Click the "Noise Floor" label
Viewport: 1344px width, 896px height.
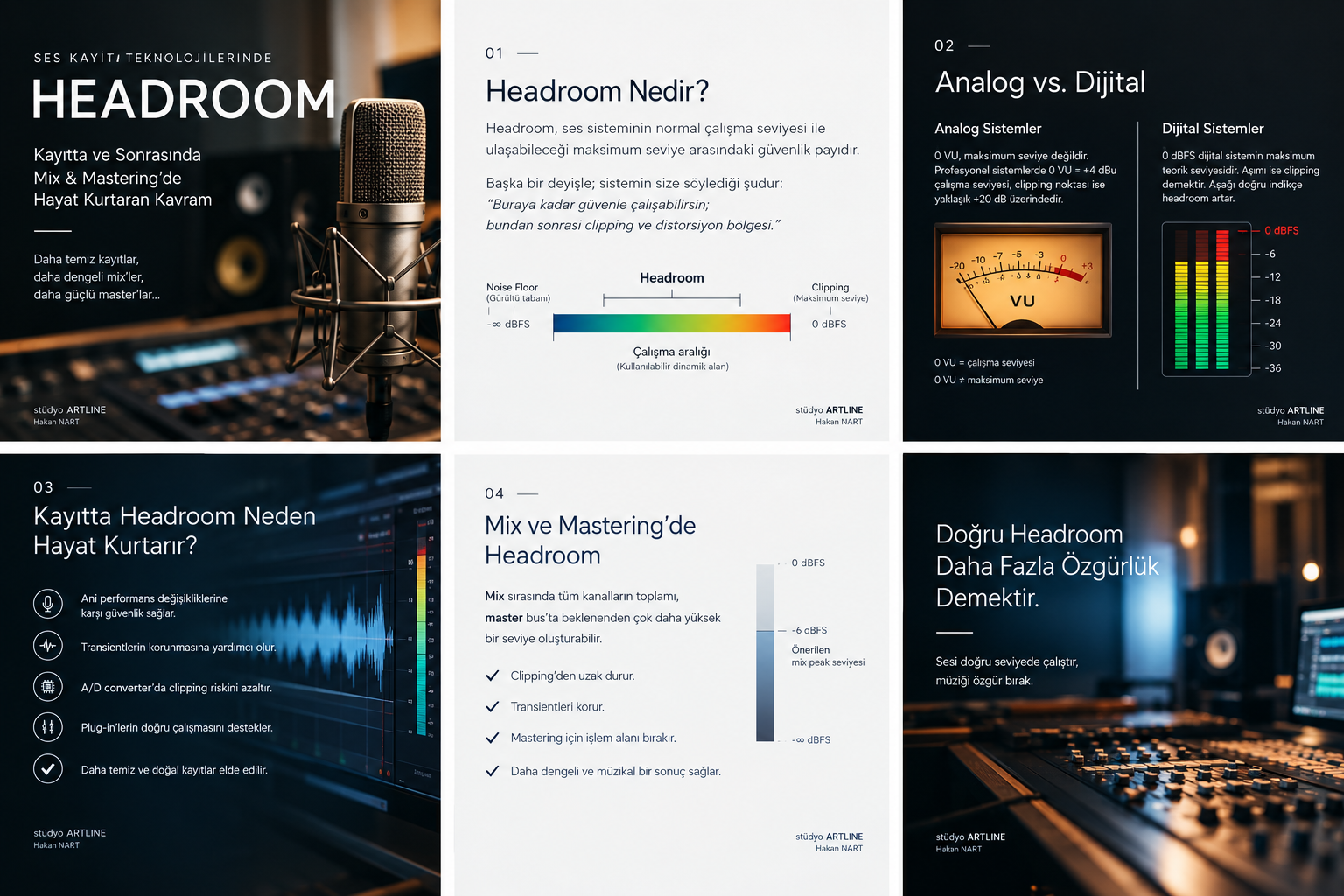(x=512, y=287)
